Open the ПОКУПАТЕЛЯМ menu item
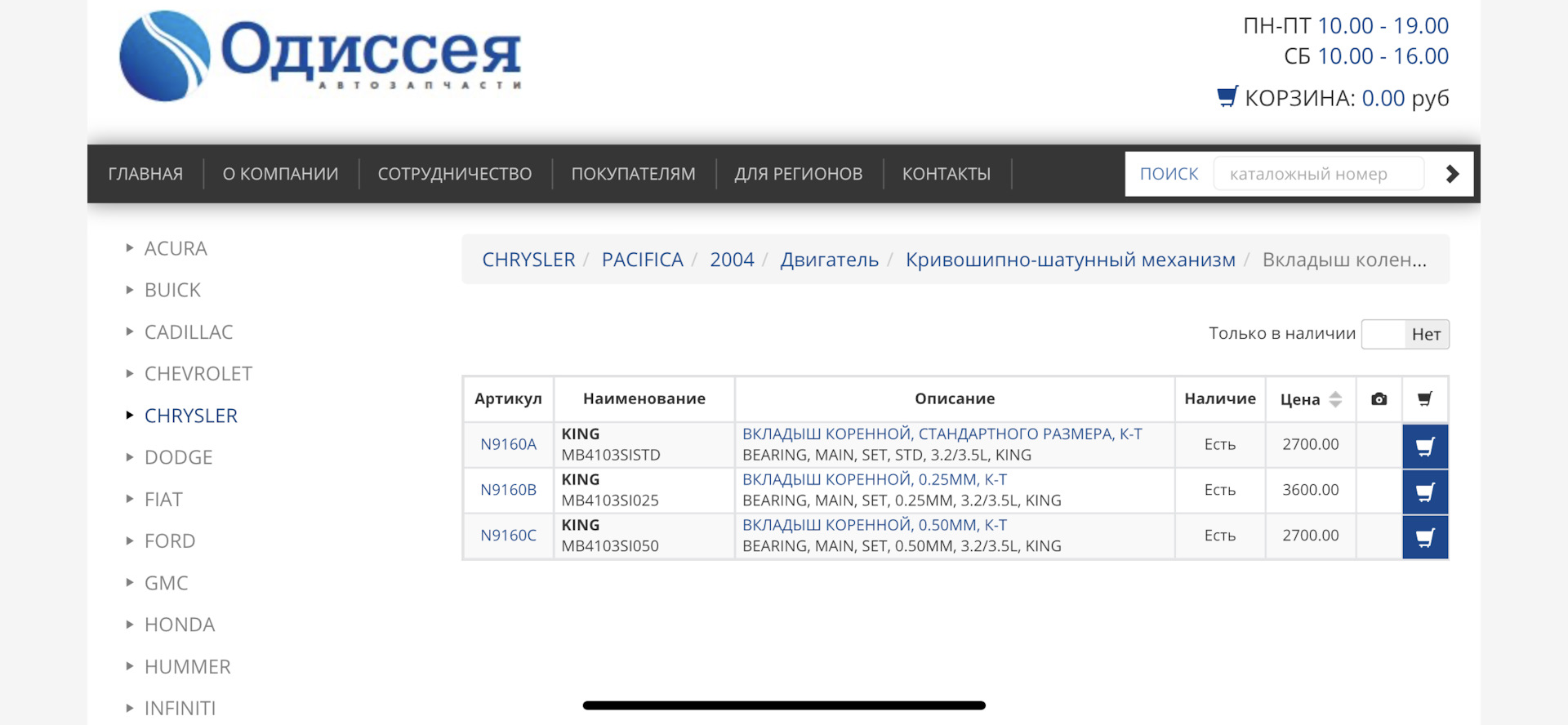Screen dimensions: 1568x725 (633, 174)
